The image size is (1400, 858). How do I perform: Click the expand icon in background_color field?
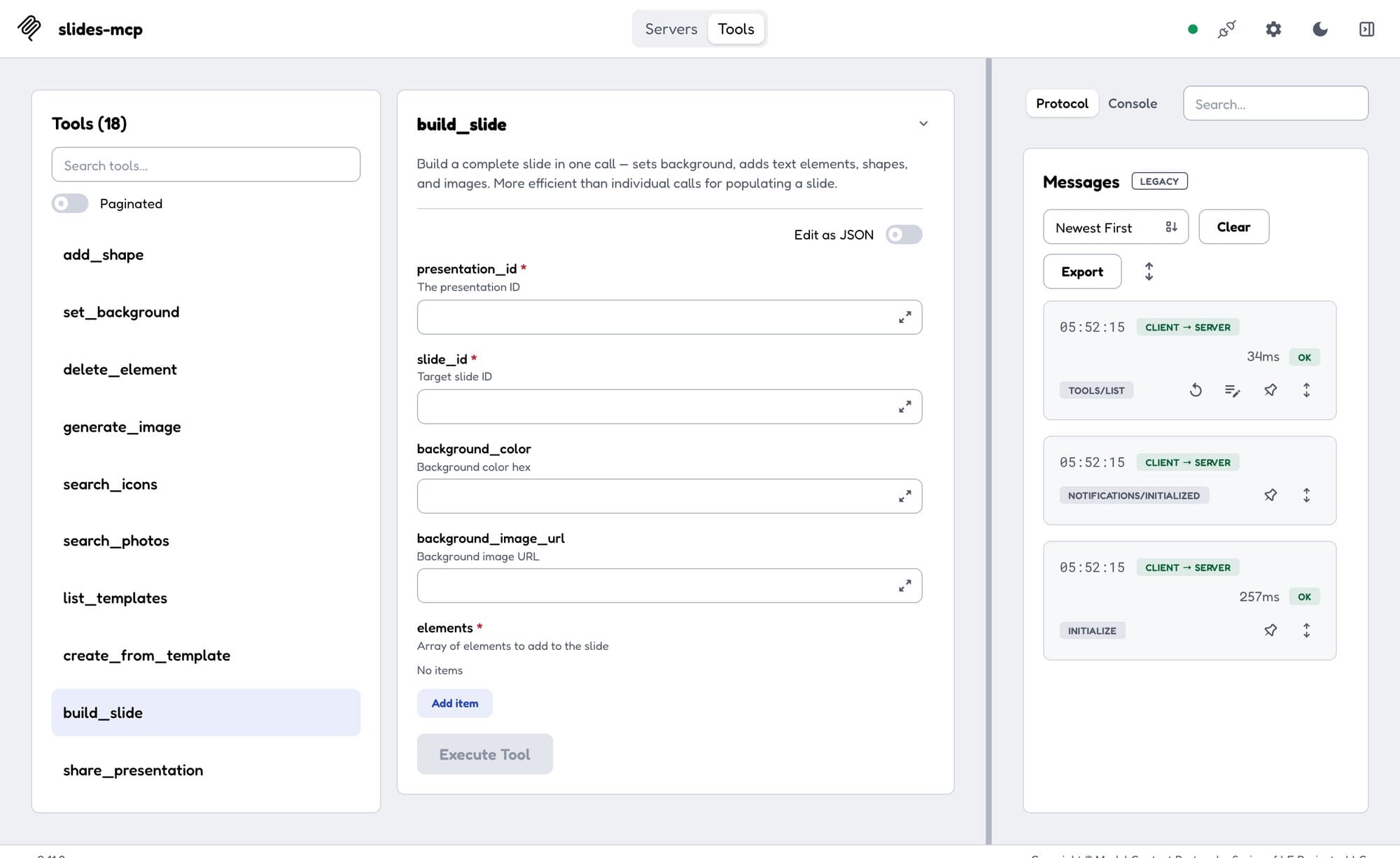tap(905, 497)
